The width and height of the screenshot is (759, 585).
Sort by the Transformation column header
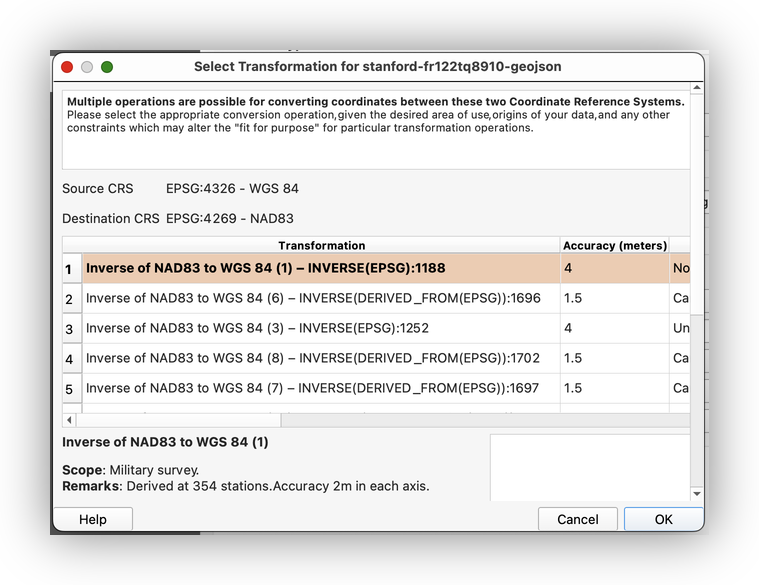tap(321, 245)
